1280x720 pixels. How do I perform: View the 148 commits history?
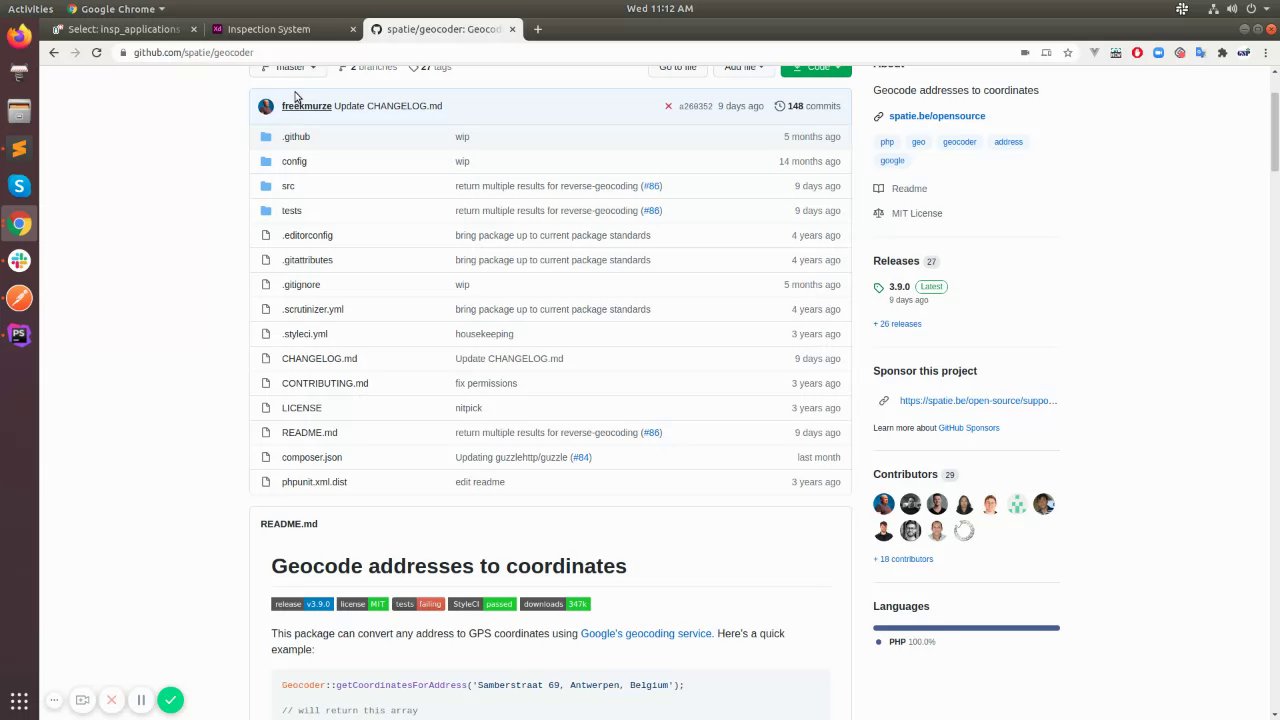coord(807,106)
